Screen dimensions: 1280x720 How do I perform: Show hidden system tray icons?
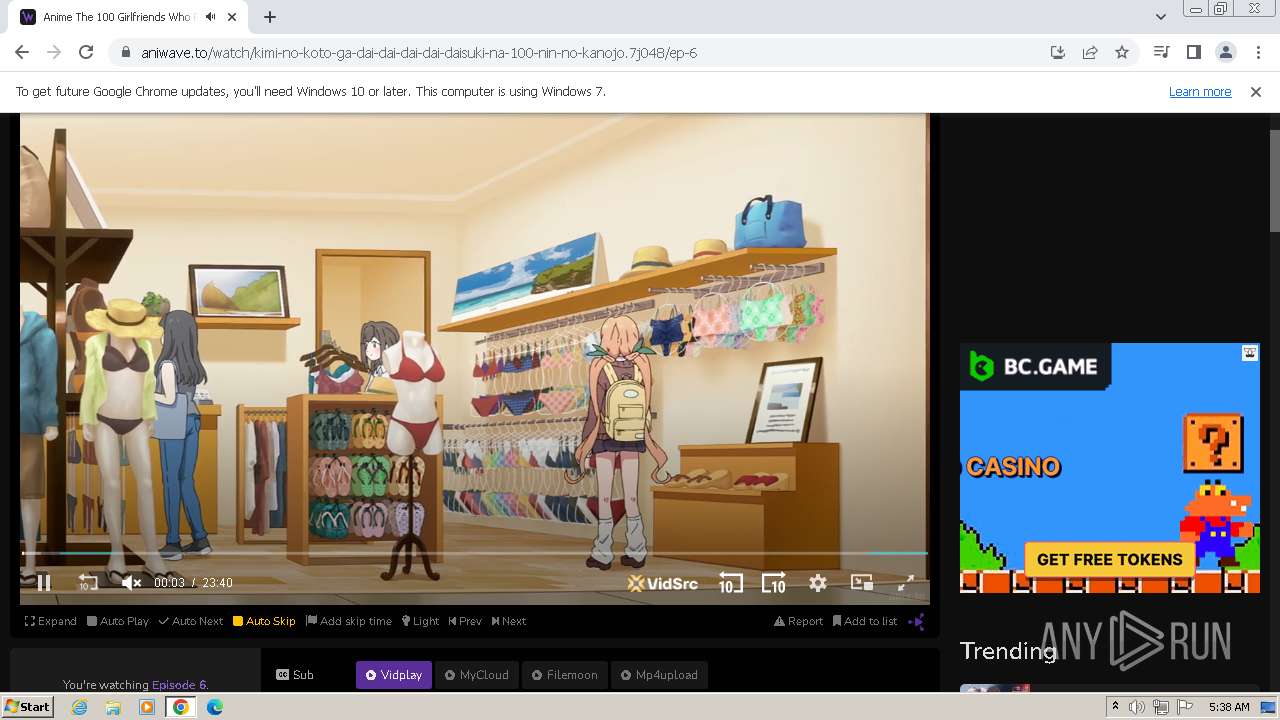tap(1115, 707)
